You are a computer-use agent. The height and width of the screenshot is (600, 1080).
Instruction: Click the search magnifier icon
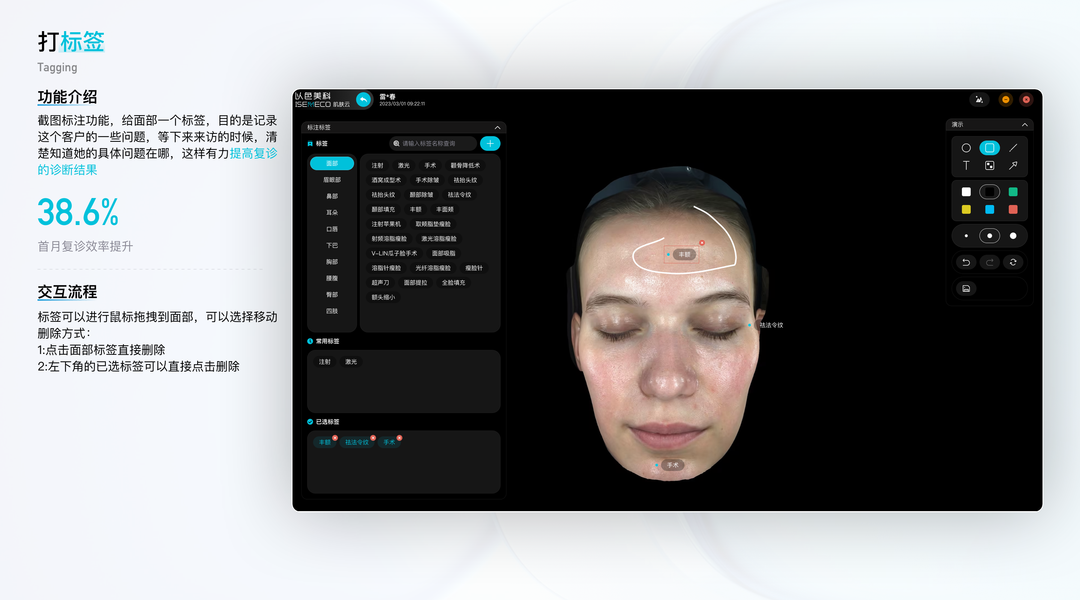click(396, 143)
